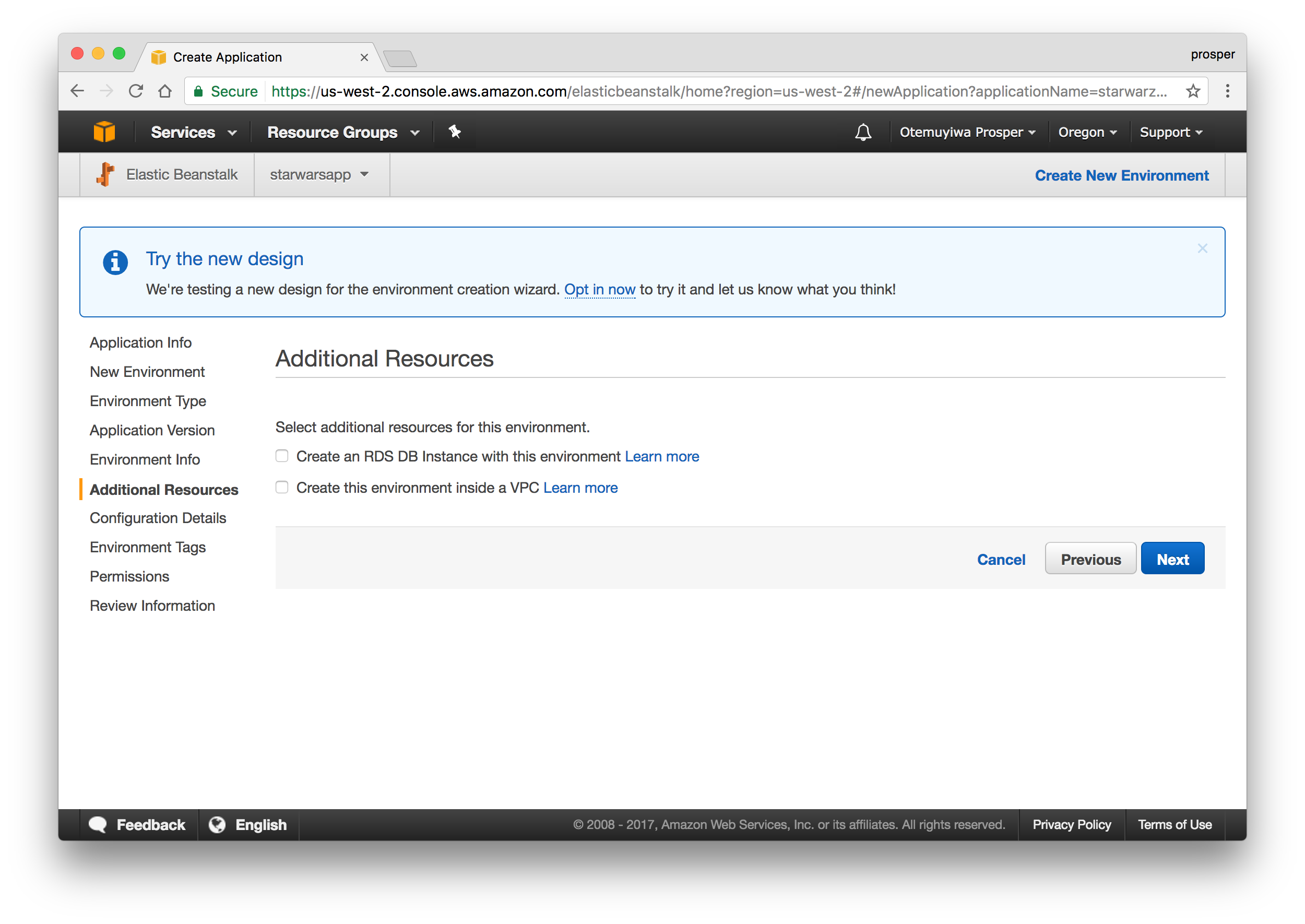Click the Elastic Beanstalk logo icon
The image size is (1305, 924).
(106, 175)
